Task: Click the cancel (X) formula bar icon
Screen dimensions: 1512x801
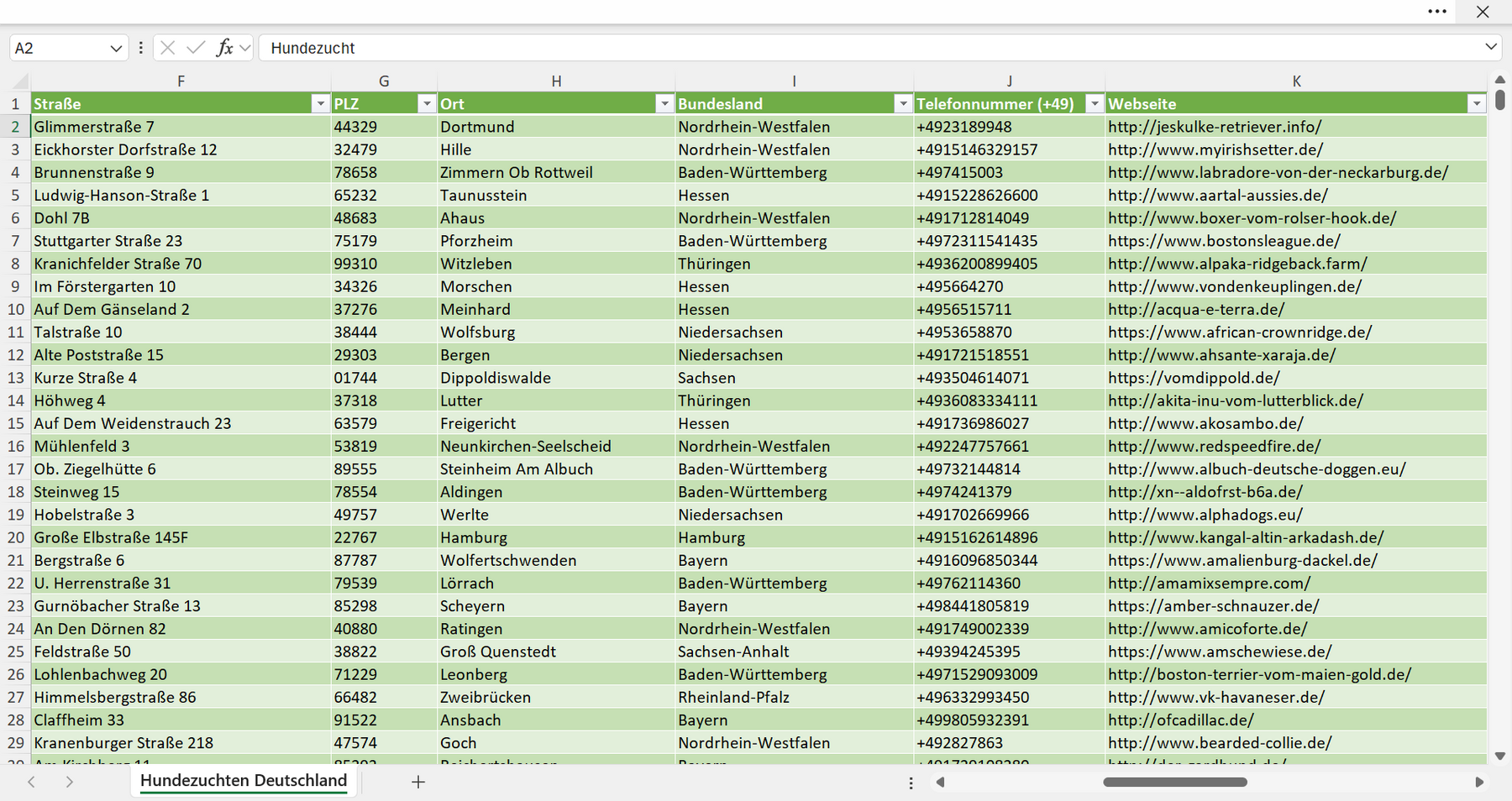Action: point(168,48)
